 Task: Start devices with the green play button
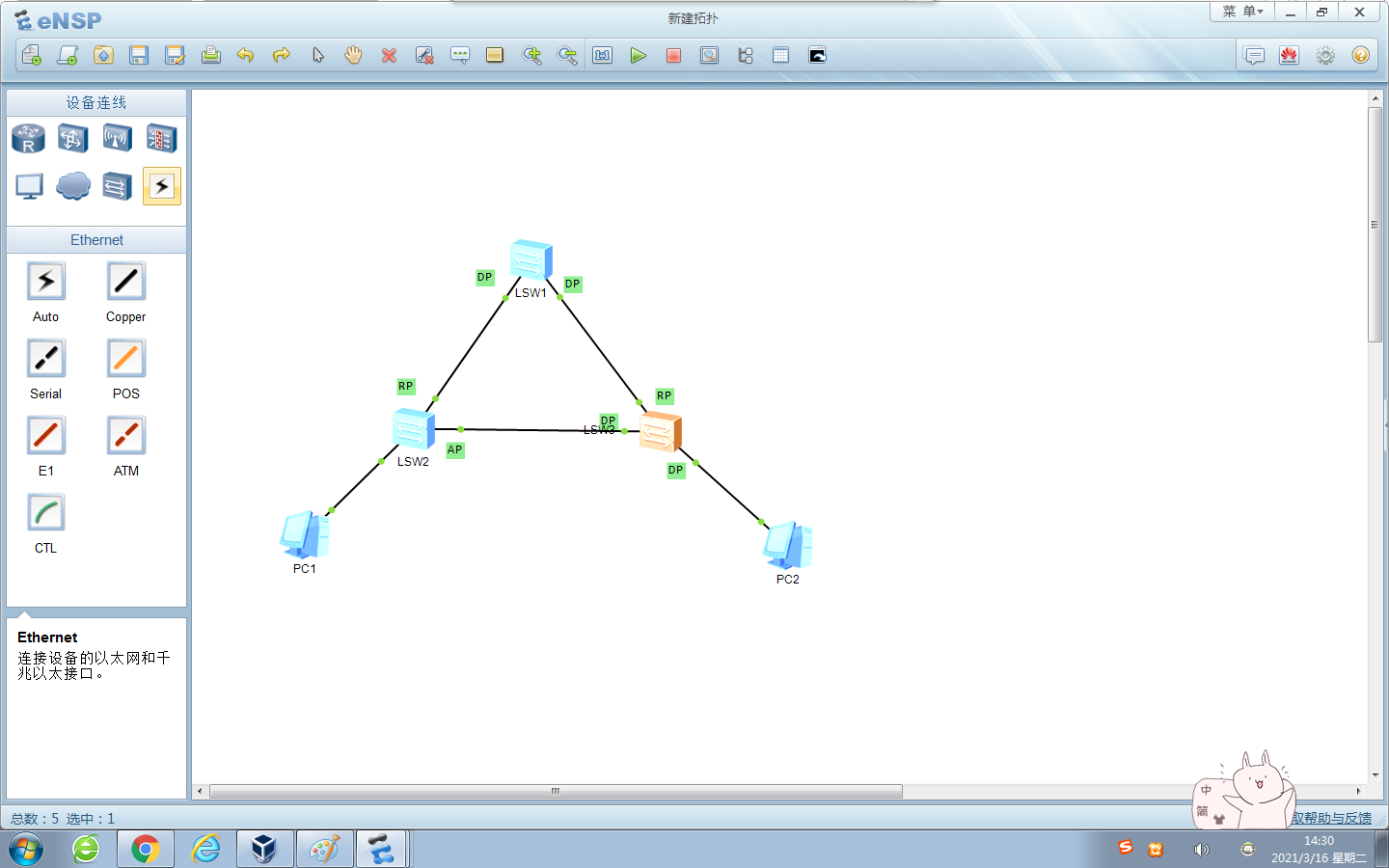(638, 55)
